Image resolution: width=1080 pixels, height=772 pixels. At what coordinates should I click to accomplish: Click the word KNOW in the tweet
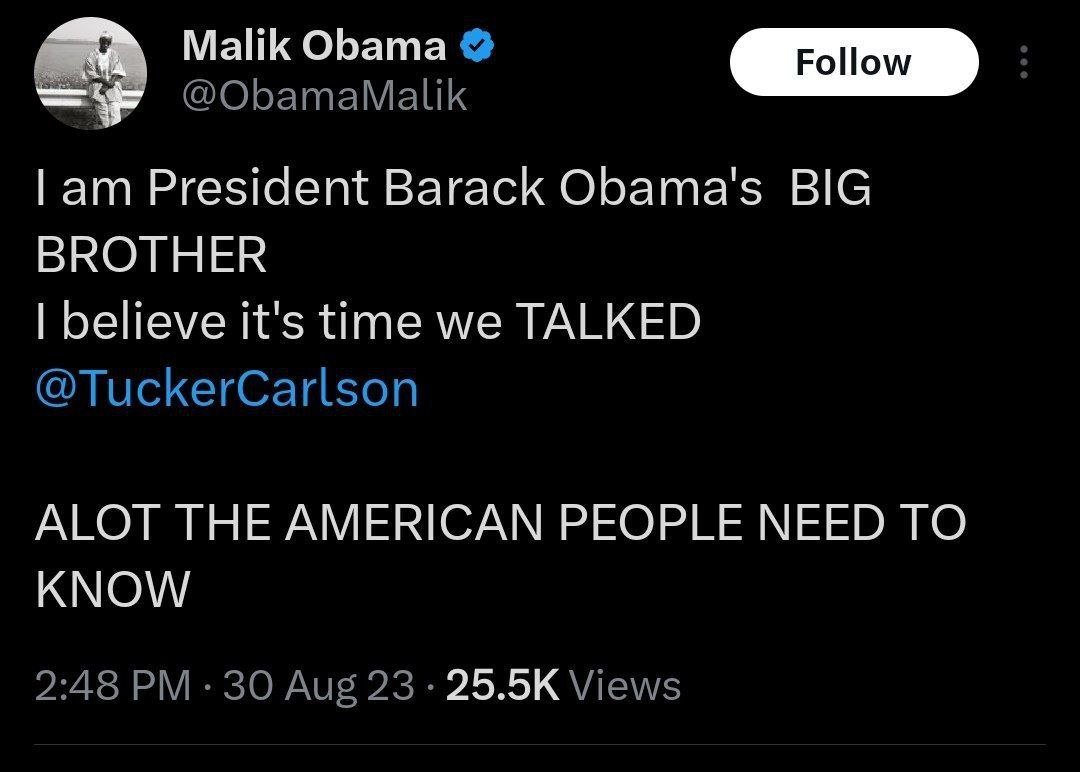[112, 589]
